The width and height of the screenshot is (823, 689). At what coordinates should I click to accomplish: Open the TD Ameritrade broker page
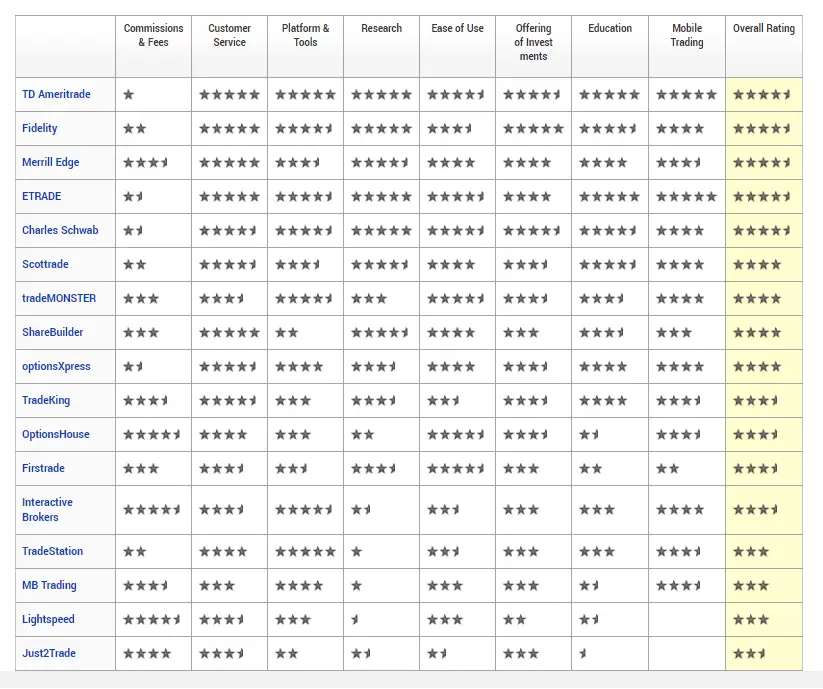[56, 94]
